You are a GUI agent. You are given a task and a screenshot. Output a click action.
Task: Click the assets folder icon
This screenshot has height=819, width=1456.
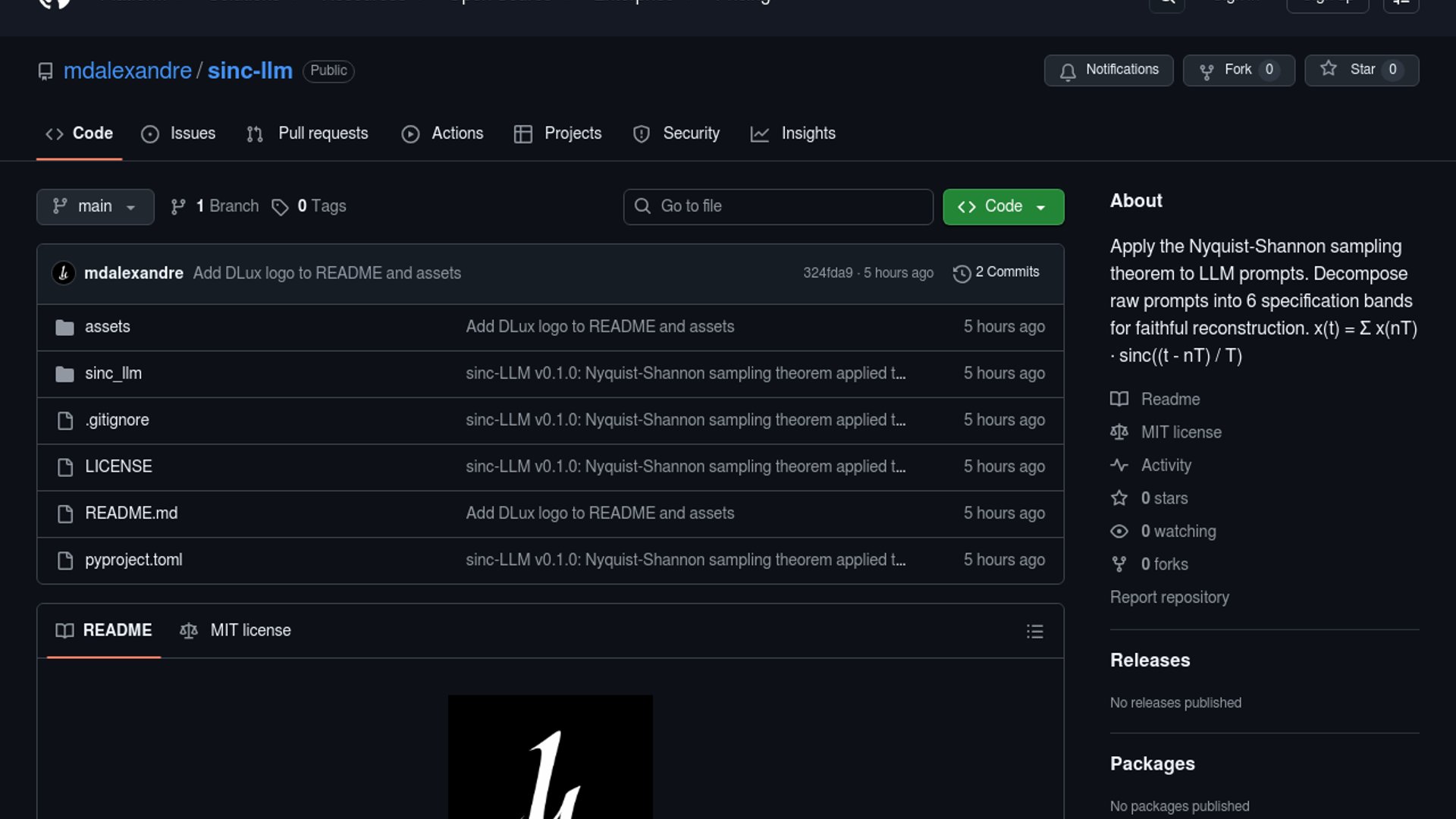coord(65,327)
